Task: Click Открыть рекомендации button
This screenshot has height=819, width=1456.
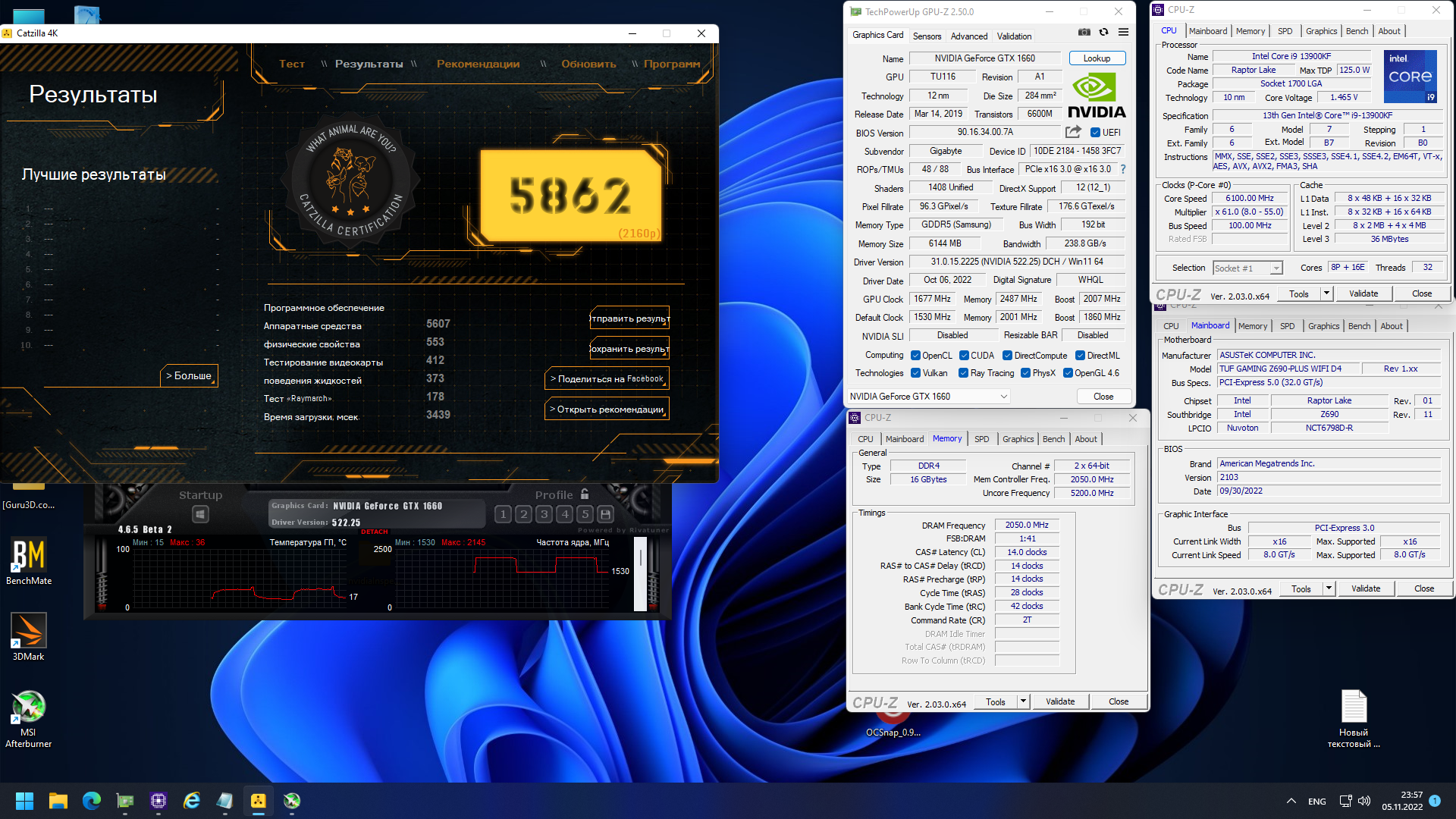Action: pos(607,409)
